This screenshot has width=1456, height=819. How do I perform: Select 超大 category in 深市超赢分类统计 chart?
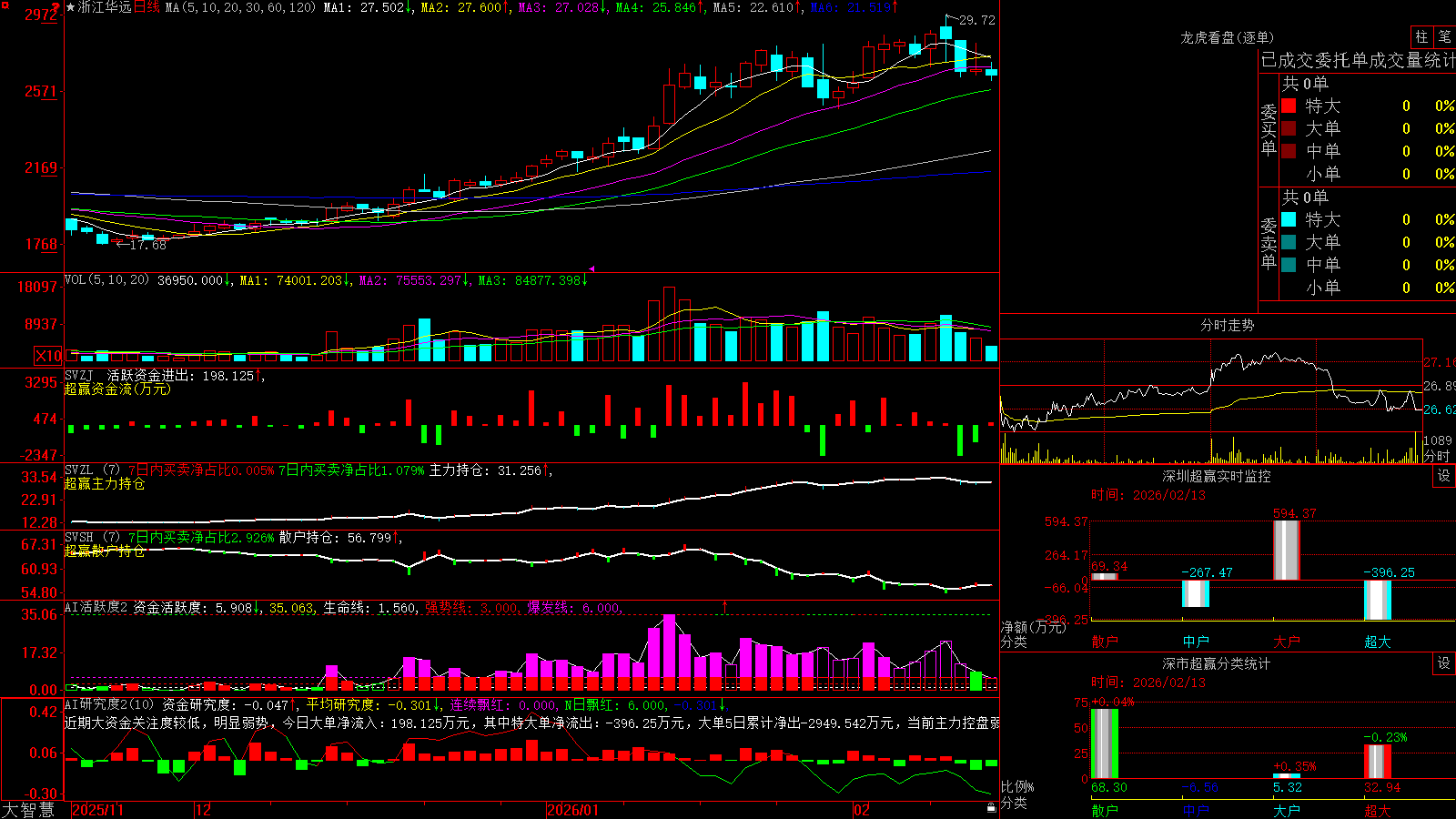pyautogui.click(x=1378, y=810)
